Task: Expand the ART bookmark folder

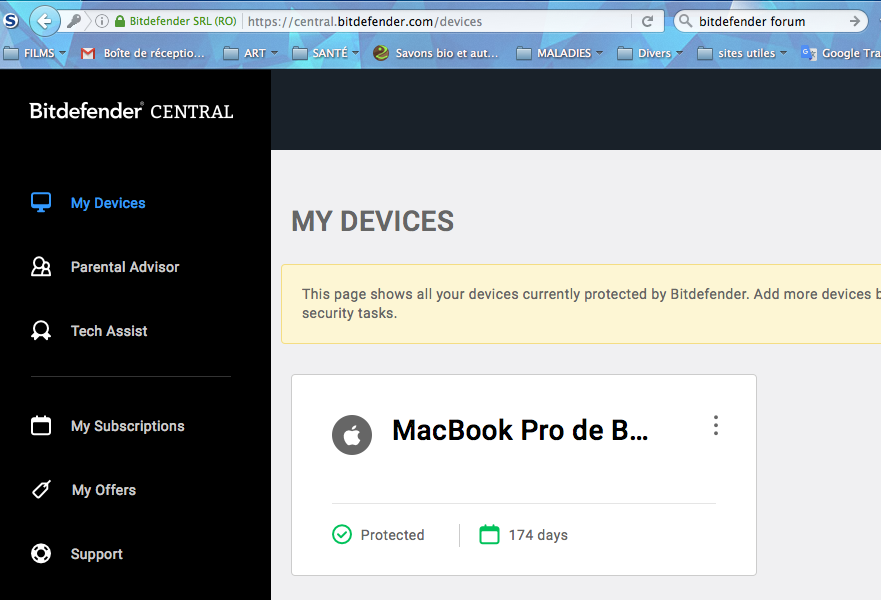Action: click(x=251, y=53)
